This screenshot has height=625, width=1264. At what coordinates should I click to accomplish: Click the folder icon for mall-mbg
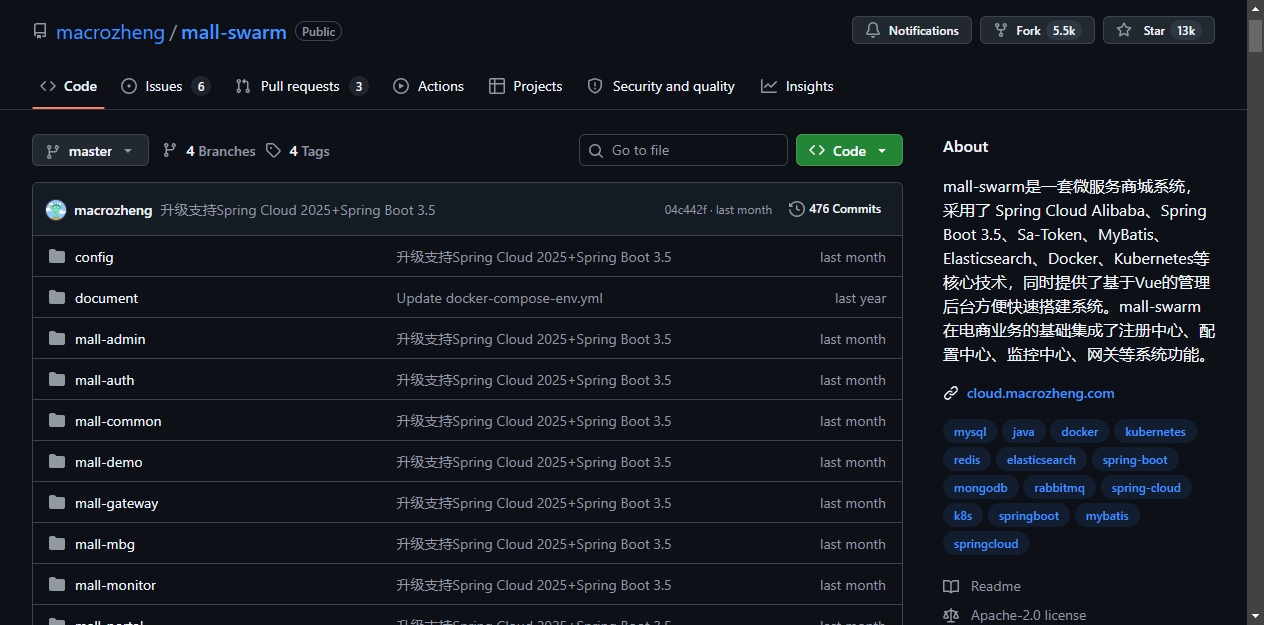57,544
